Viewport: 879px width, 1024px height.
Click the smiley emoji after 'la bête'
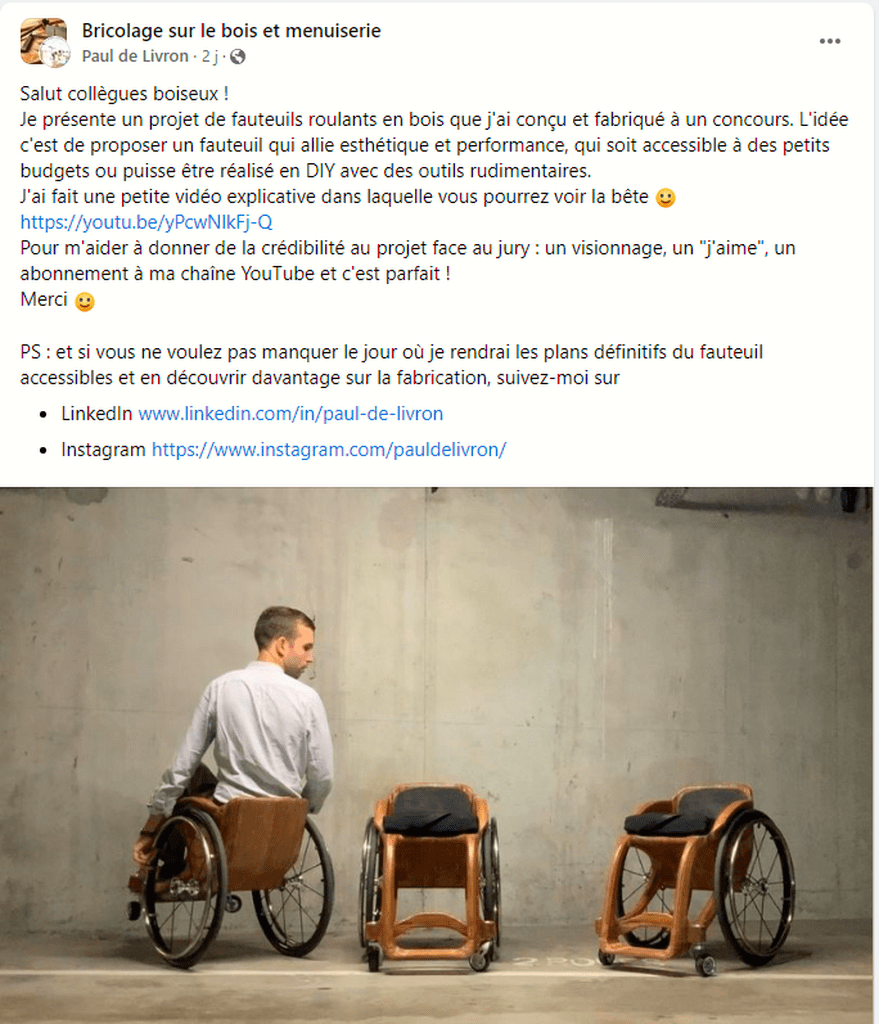(x=665, y=197)
